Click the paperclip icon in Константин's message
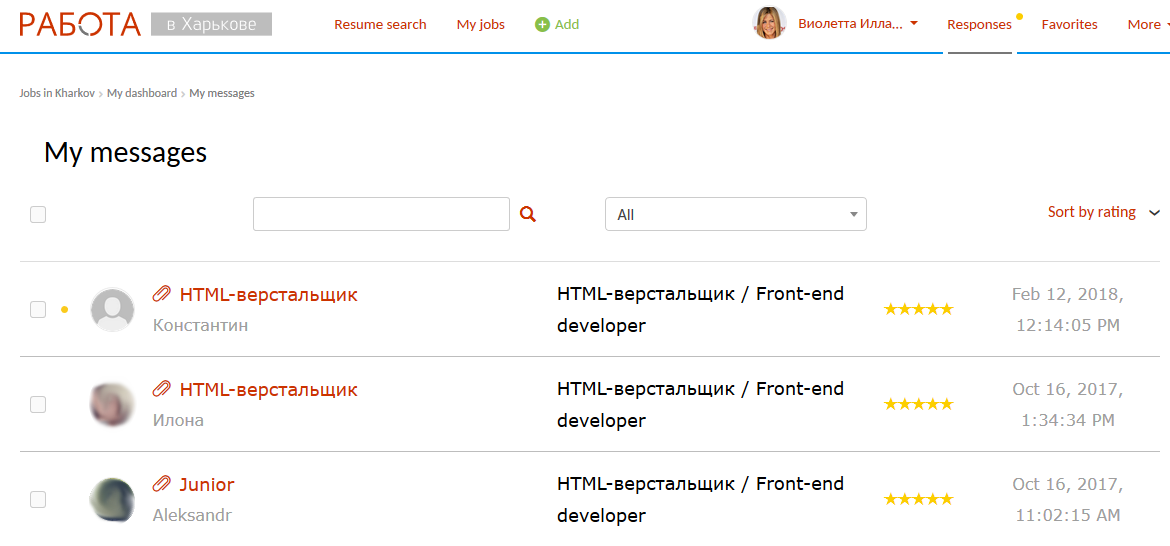The image size is (1170, 546). (x=161, y=294)
